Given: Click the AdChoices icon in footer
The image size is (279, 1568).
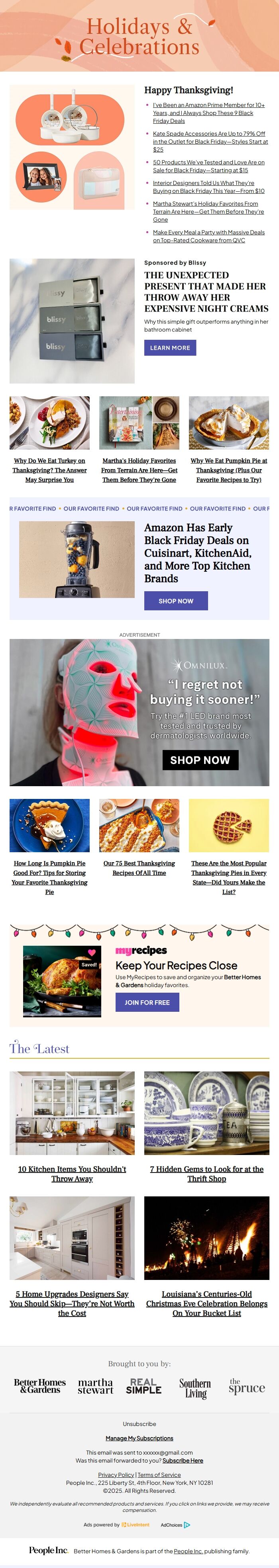Looking at the screenshot, I should click(187, 1524).
